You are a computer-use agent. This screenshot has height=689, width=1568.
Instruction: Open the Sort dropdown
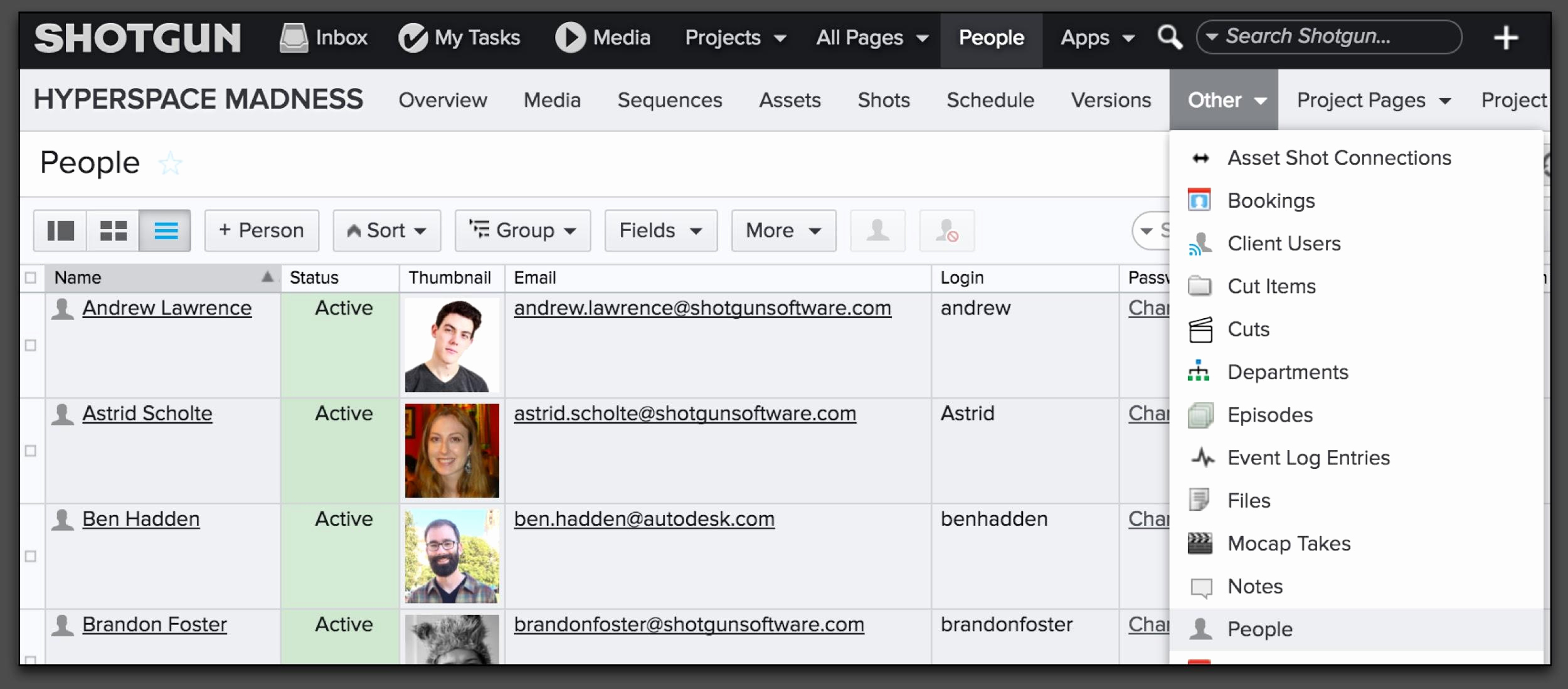387,230
